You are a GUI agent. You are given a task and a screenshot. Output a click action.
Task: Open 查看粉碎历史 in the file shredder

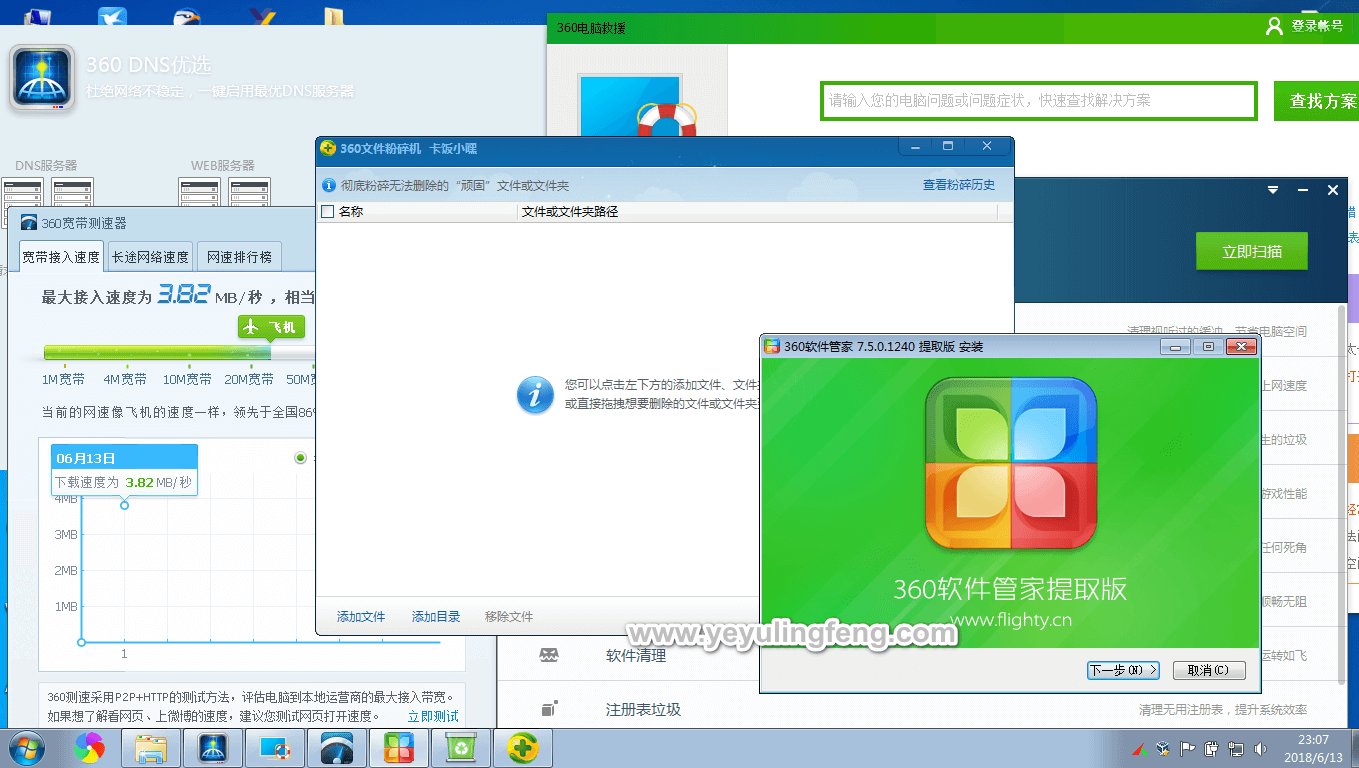click(x=959, y=185)
